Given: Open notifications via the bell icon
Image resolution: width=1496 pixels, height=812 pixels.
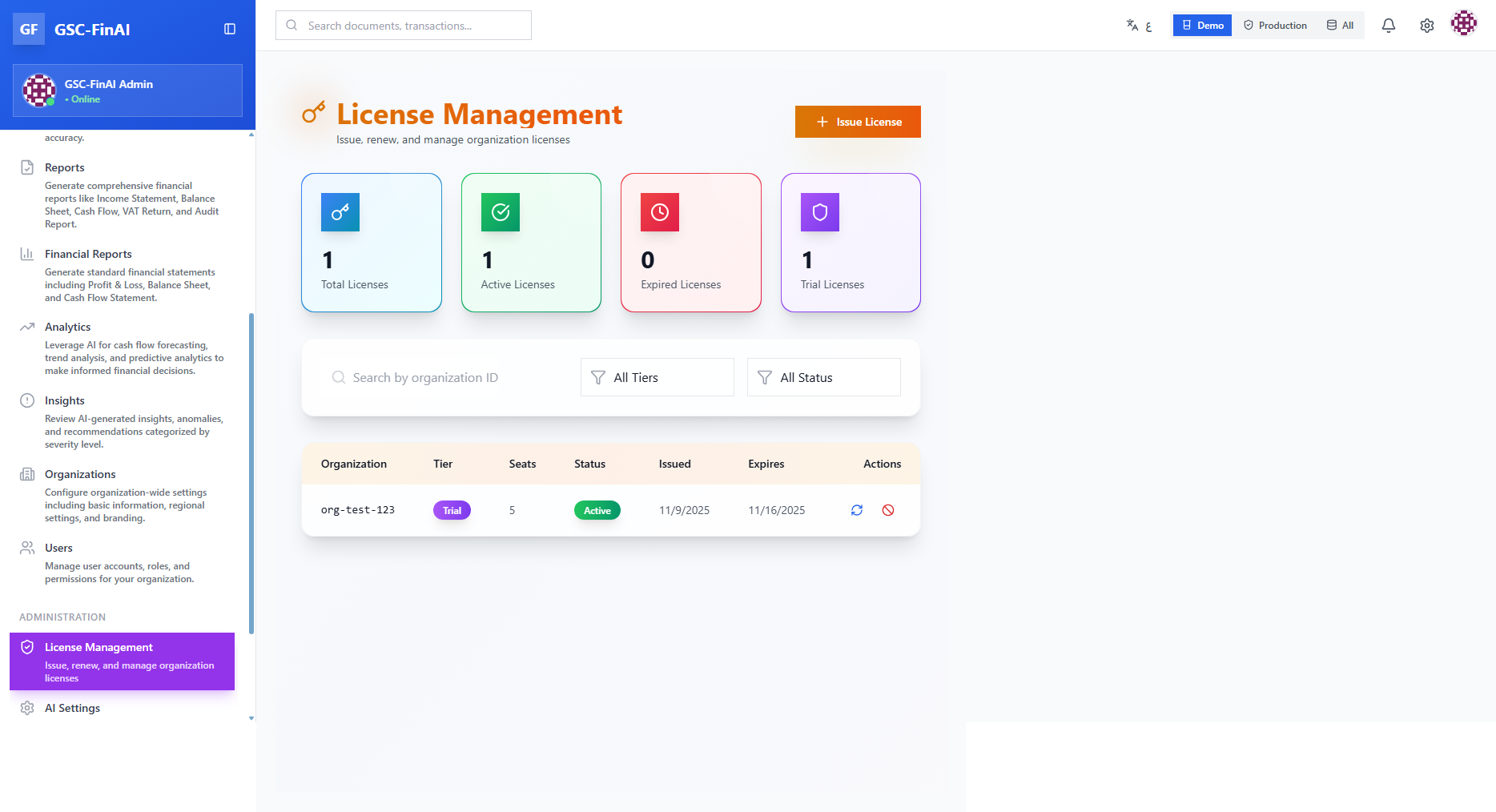Looking at the screenshot, I should (1388, 25).
